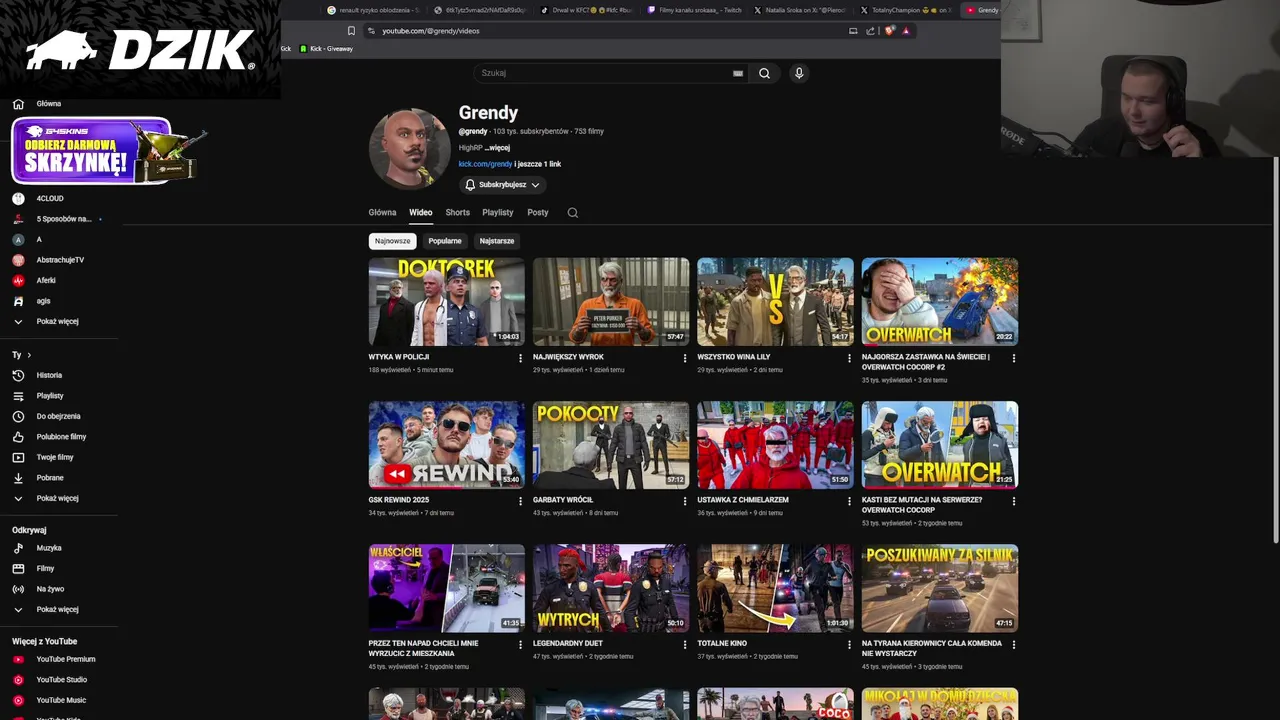
Task: Click the youtube.com address bar URL
Action: tap(431, 31)
